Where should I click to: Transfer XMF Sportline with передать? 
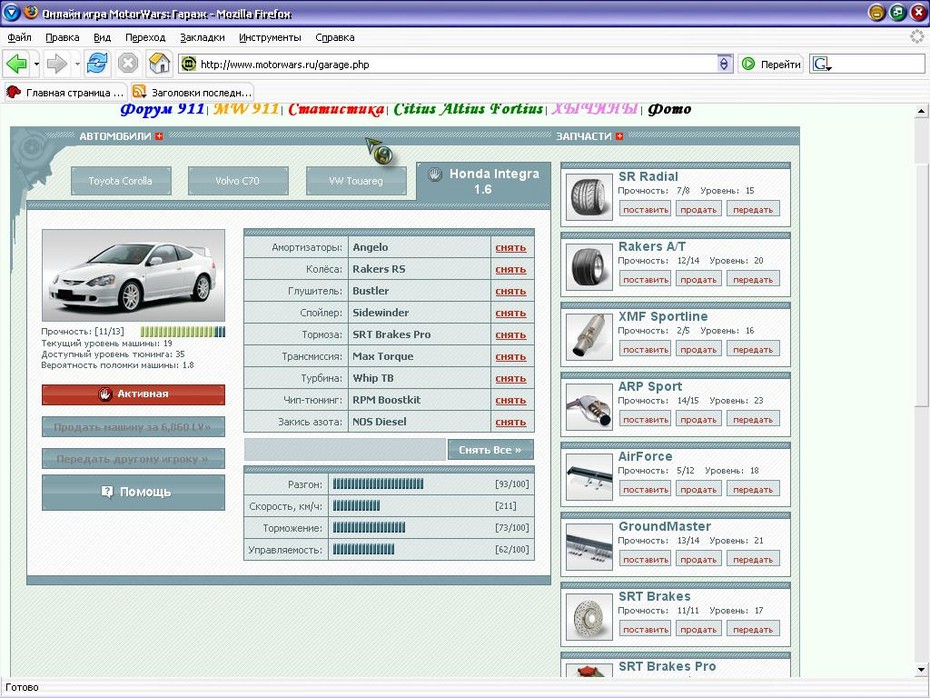coord(753,349)
